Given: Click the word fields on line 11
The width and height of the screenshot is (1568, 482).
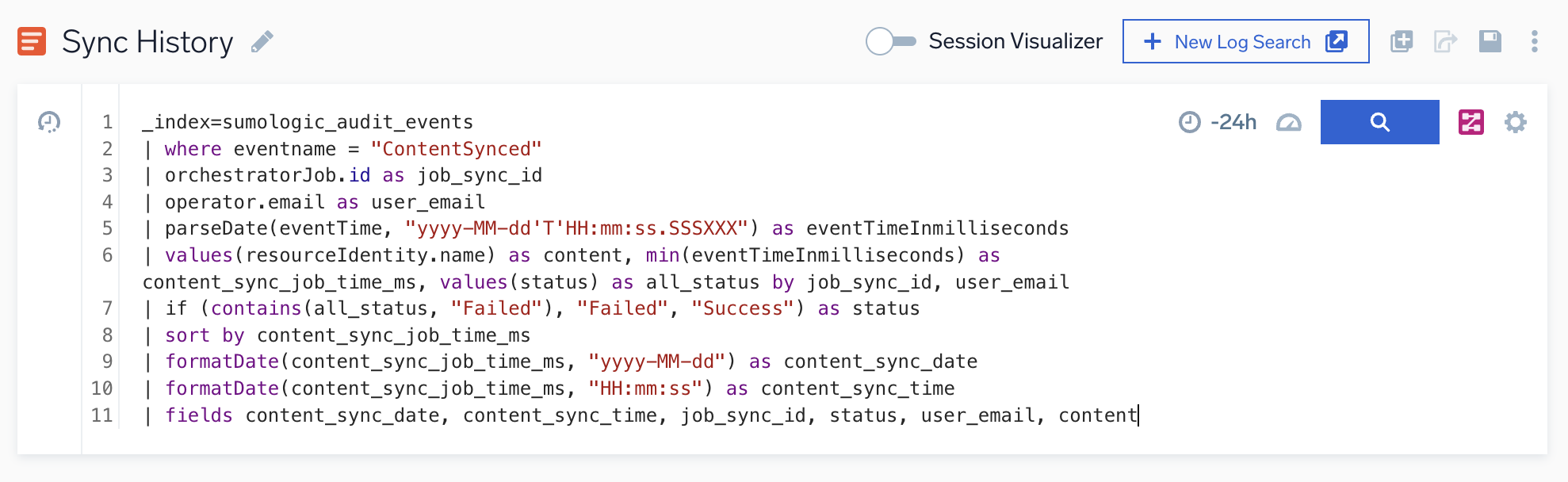Looking at the screenshot, I should [199, 415].
